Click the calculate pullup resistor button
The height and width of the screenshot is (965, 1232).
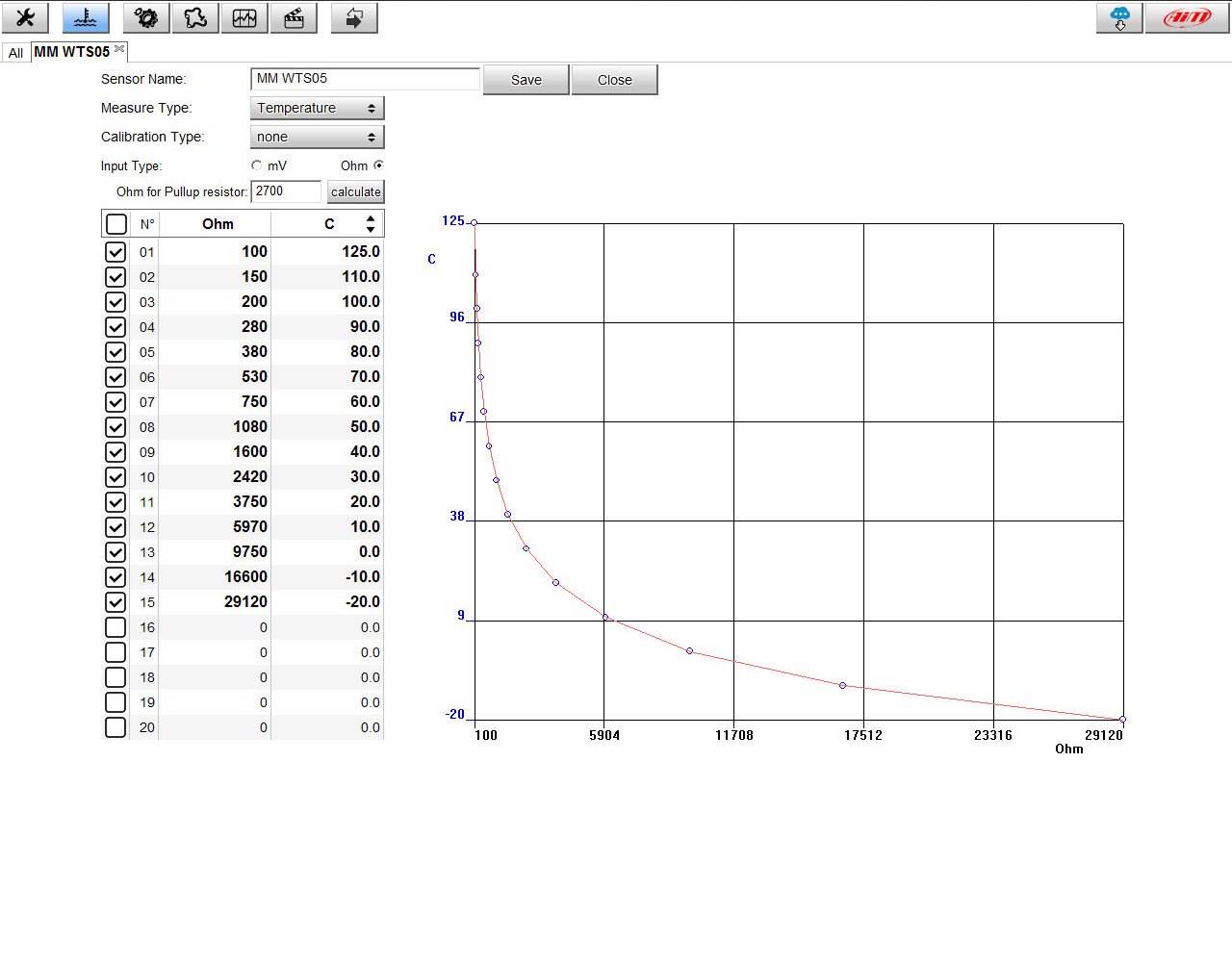355,191
